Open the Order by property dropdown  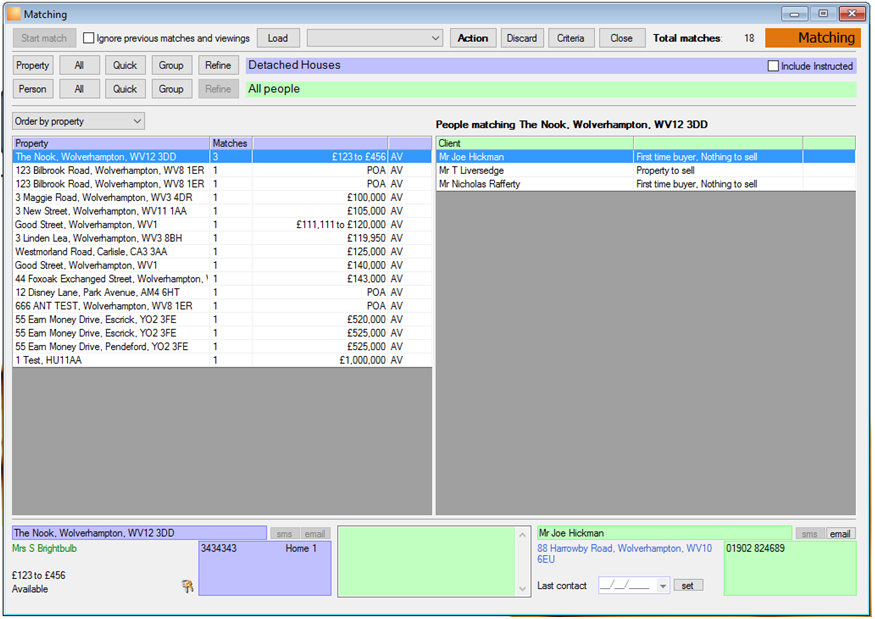coord(79,121)
